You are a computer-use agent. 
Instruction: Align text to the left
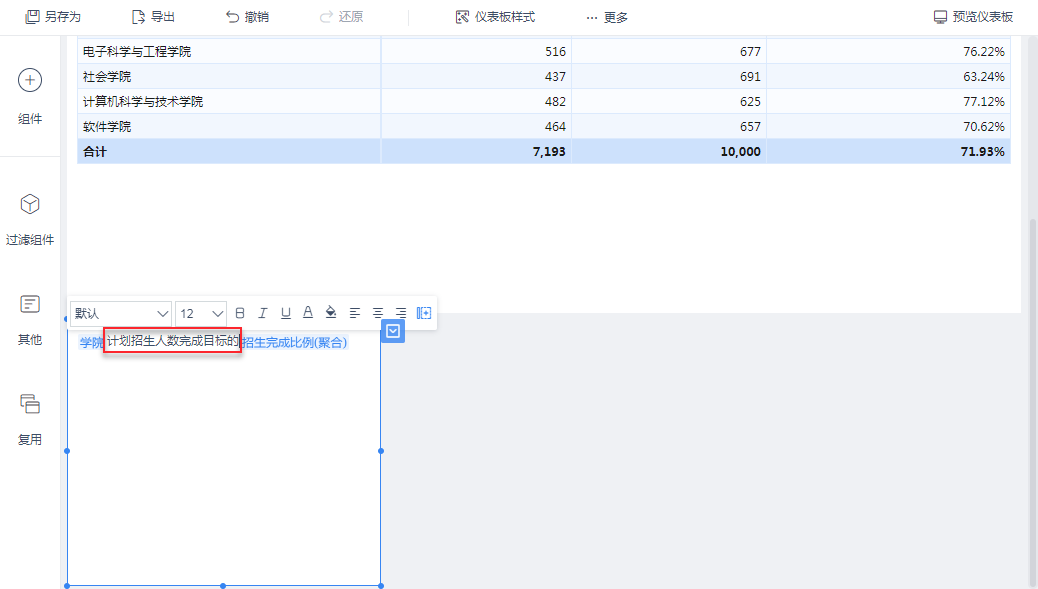pos(355,313)
